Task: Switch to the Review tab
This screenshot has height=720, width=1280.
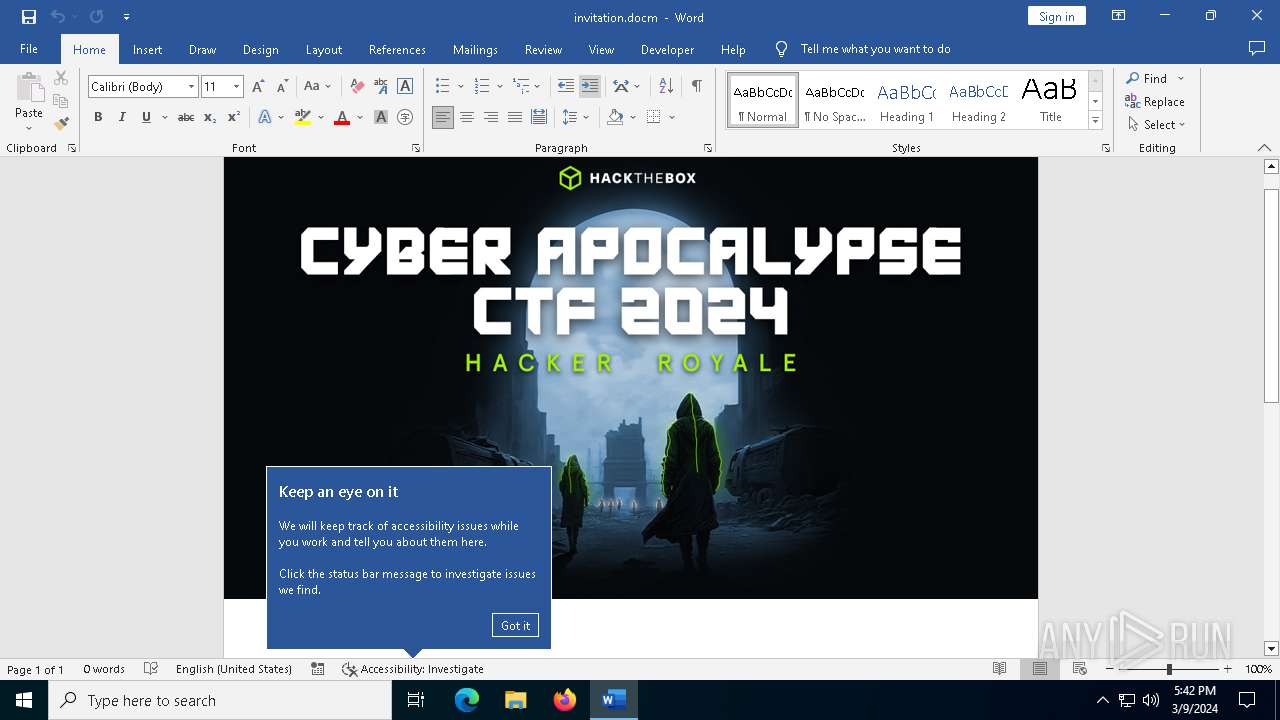Action: coord(543,49)
